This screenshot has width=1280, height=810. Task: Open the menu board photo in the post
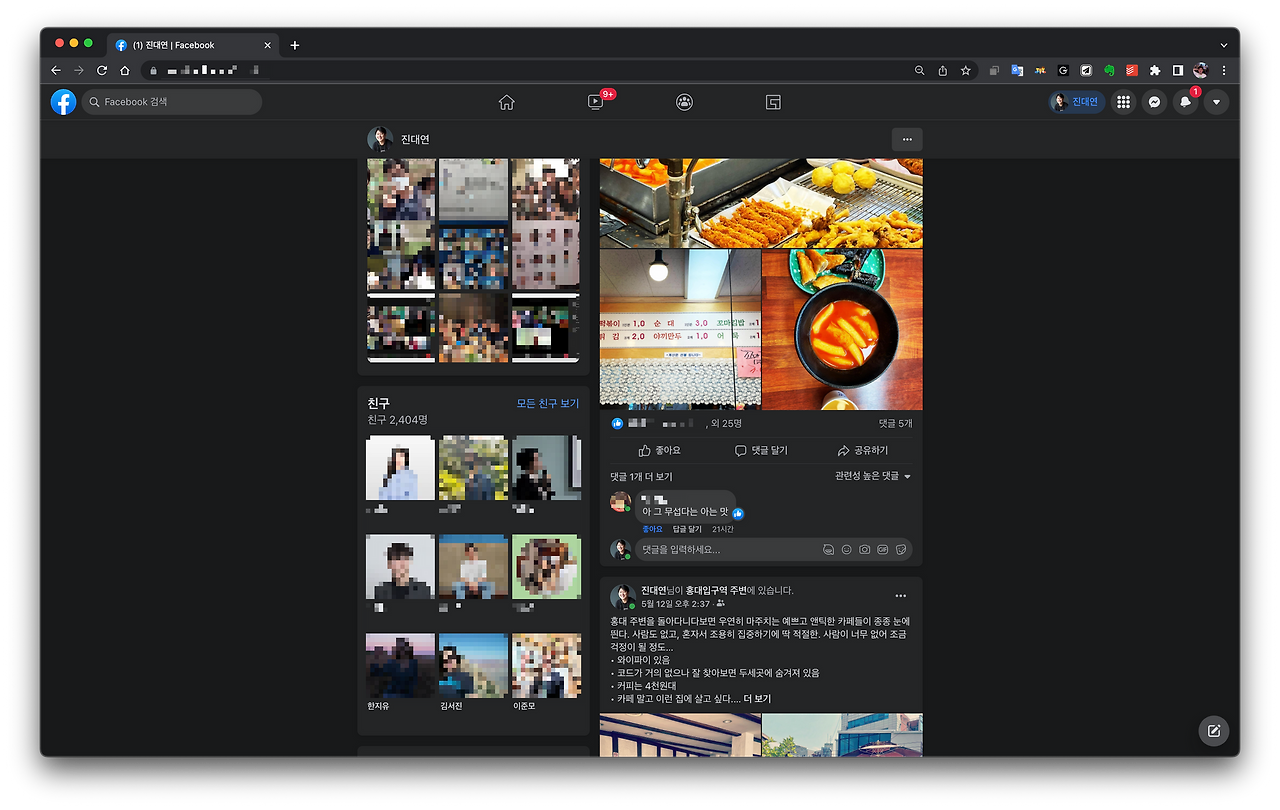[680, 330]
